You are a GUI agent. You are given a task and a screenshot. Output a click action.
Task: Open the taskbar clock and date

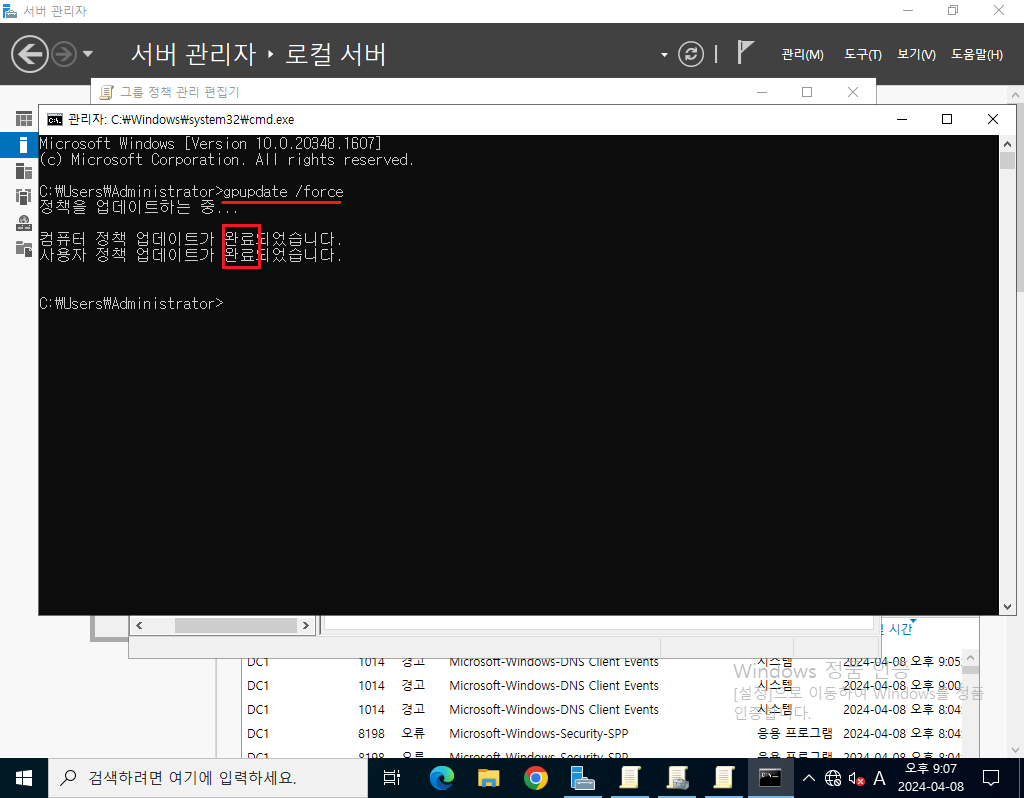point(931,778)
